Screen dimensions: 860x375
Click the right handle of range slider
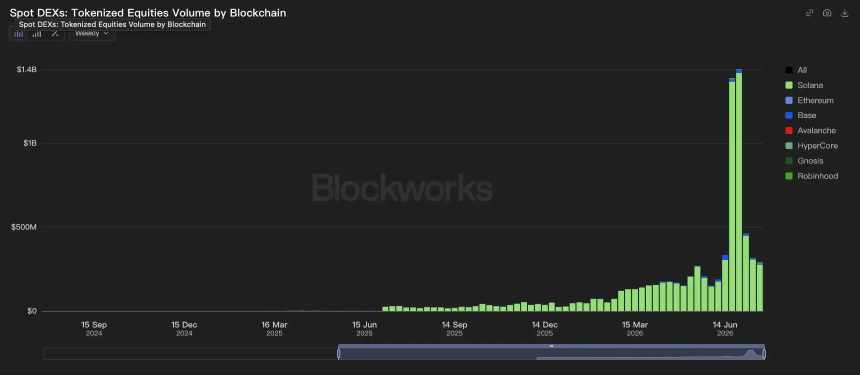[764, 354]
